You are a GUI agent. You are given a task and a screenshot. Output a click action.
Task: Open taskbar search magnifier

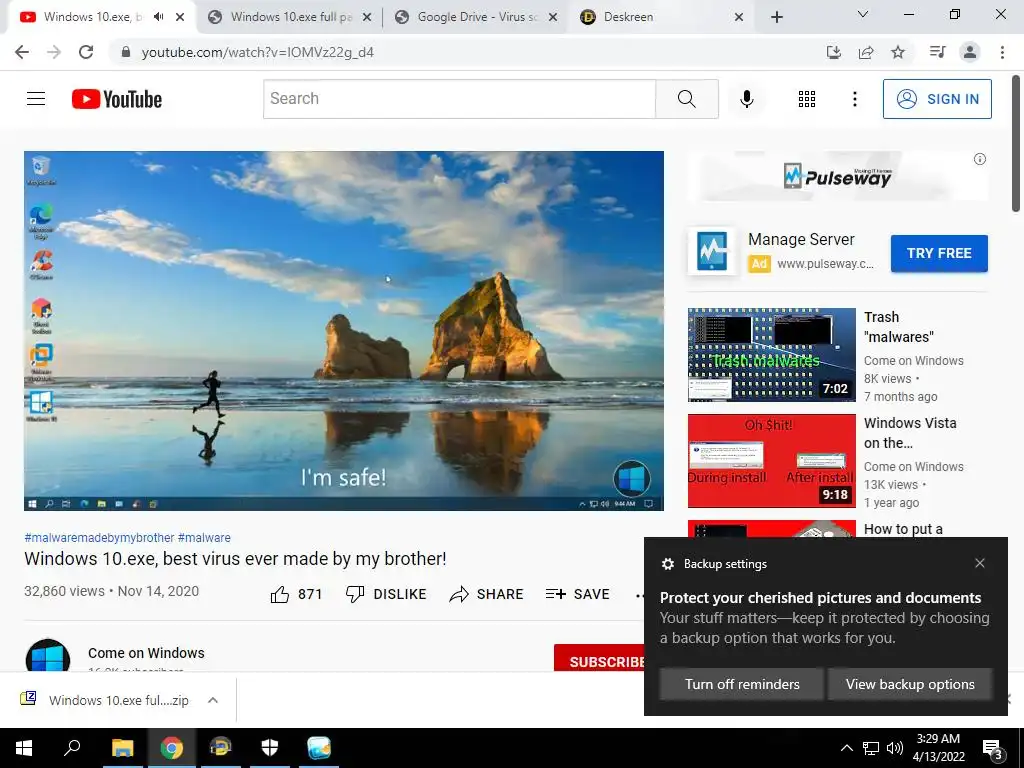72,748
